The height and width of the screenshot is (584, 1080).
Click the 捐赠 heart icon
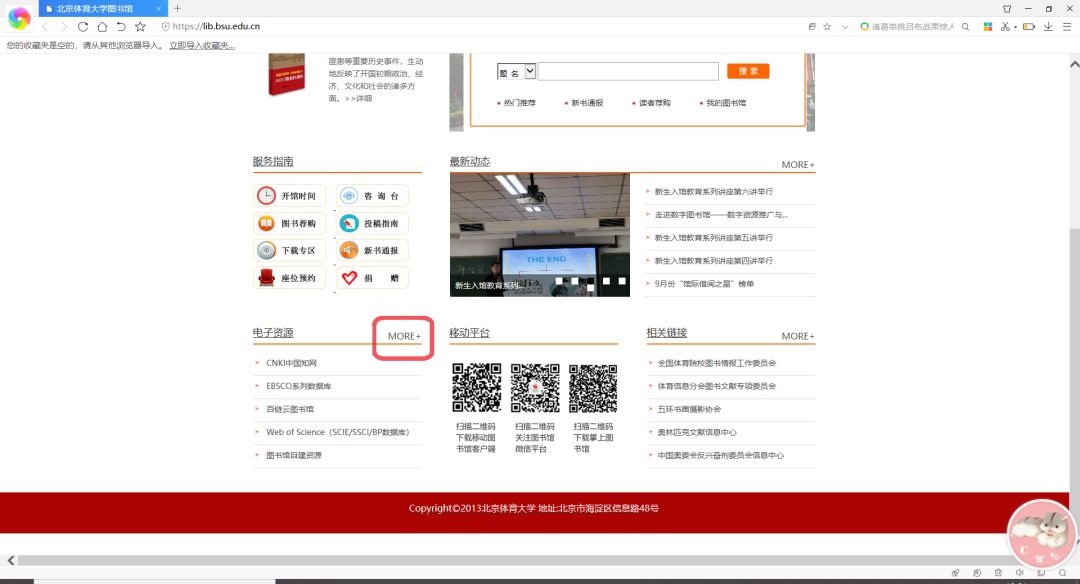pos(349,278)
